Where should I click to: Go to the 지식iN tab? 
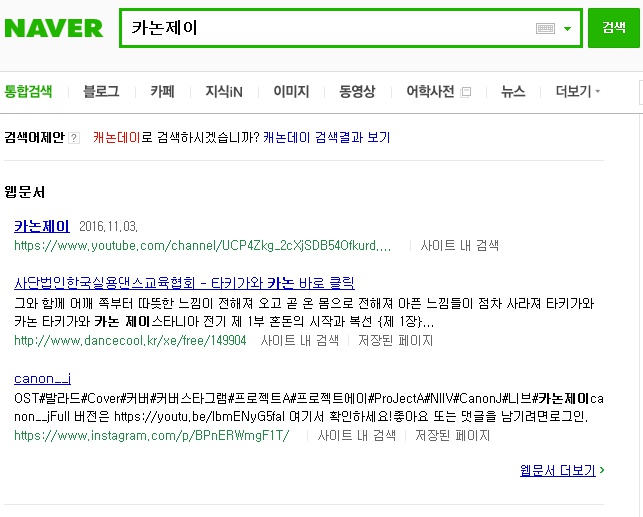[x=224, y=91]
